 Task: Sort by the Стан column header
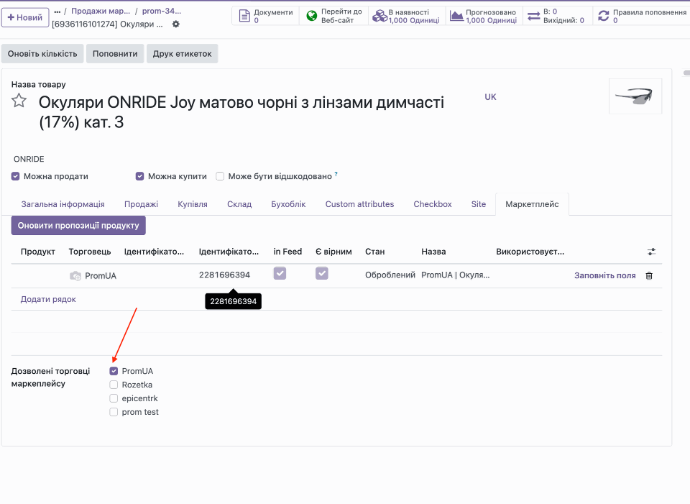(375, 252)
